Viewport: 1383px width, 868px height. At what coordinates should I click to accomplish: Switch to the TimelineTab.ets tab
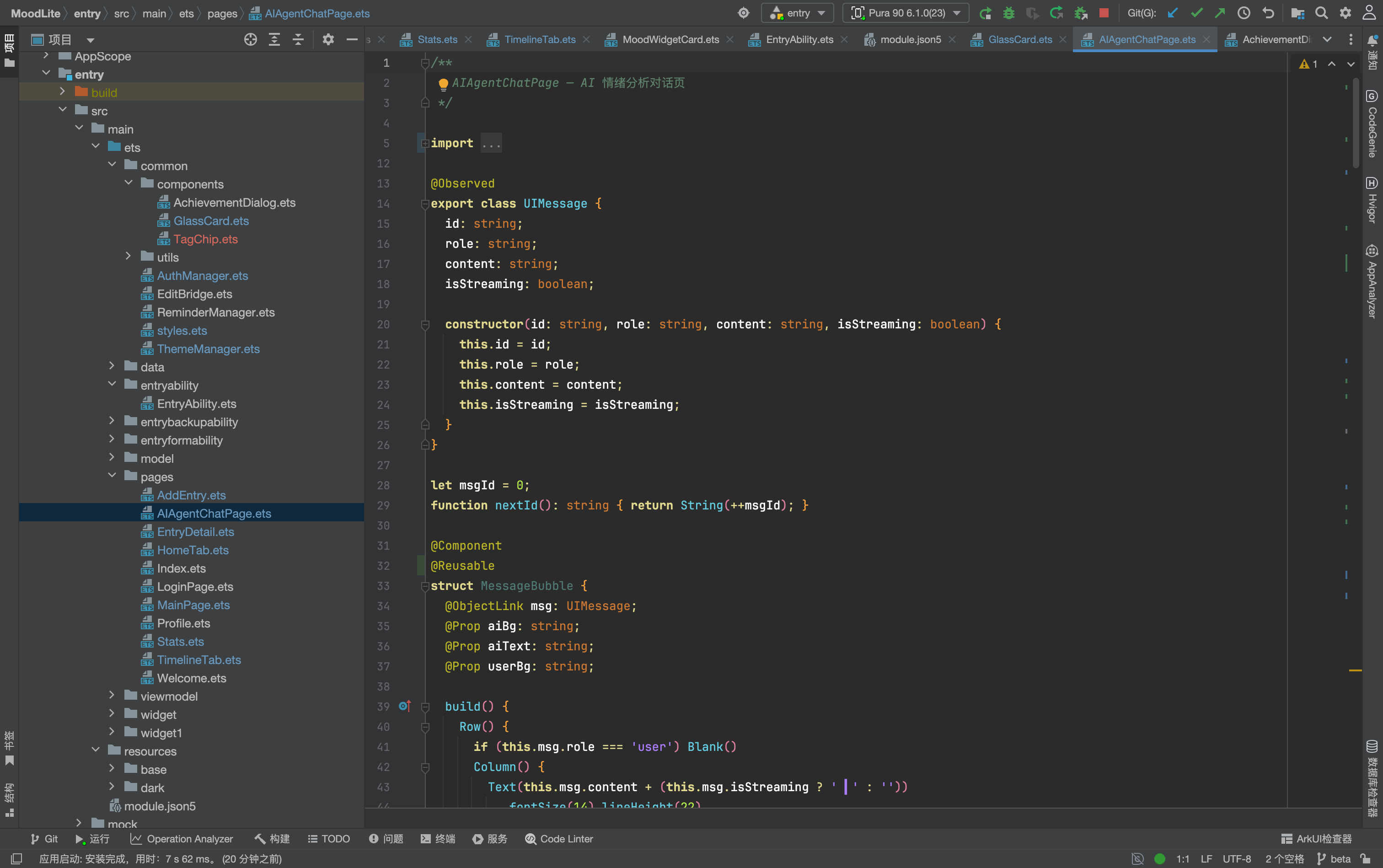click(x=540, y=39)
